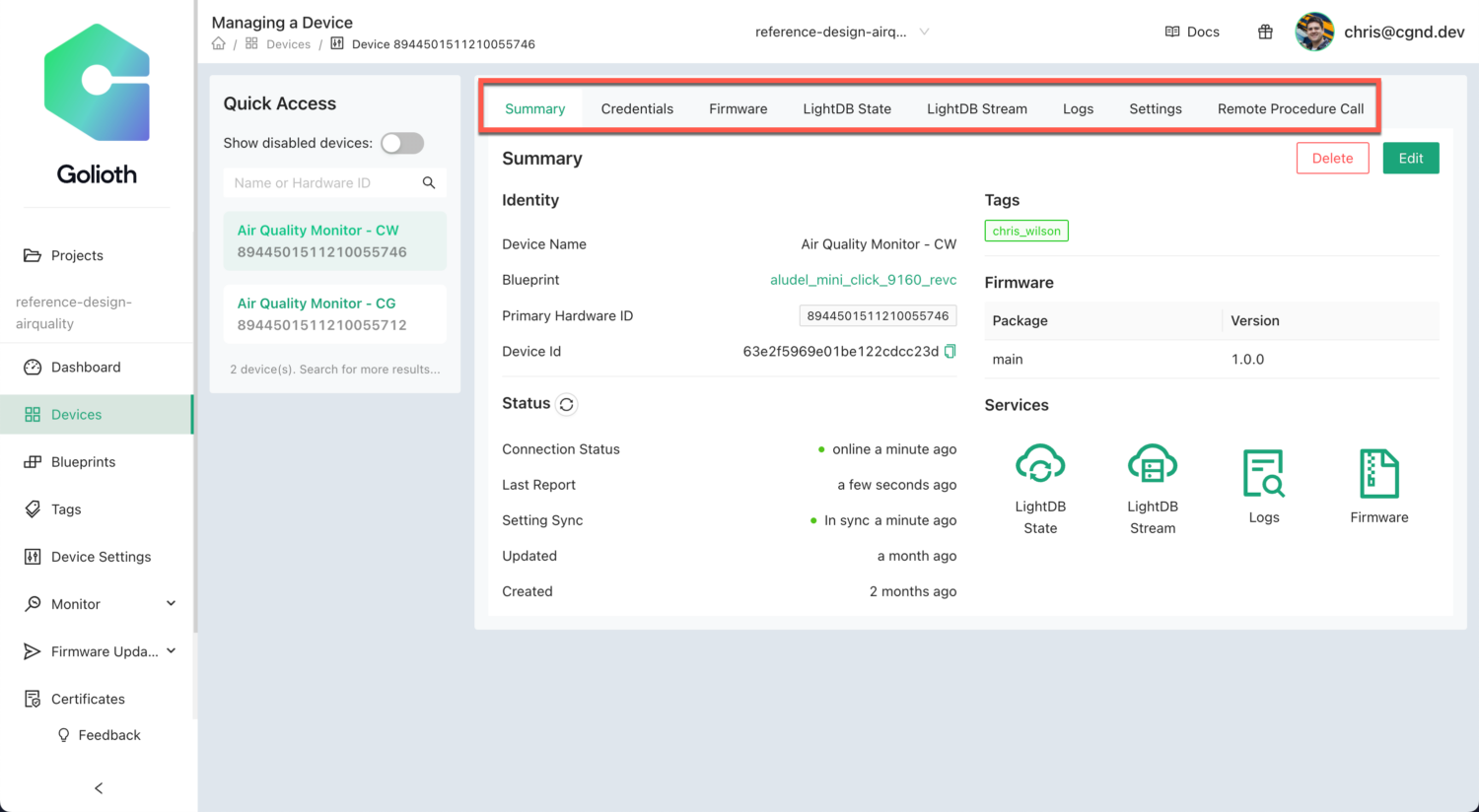Expand the Monitor sidebar section
The height and width of the screenshot is (812, 1479).
pos(78,603)
